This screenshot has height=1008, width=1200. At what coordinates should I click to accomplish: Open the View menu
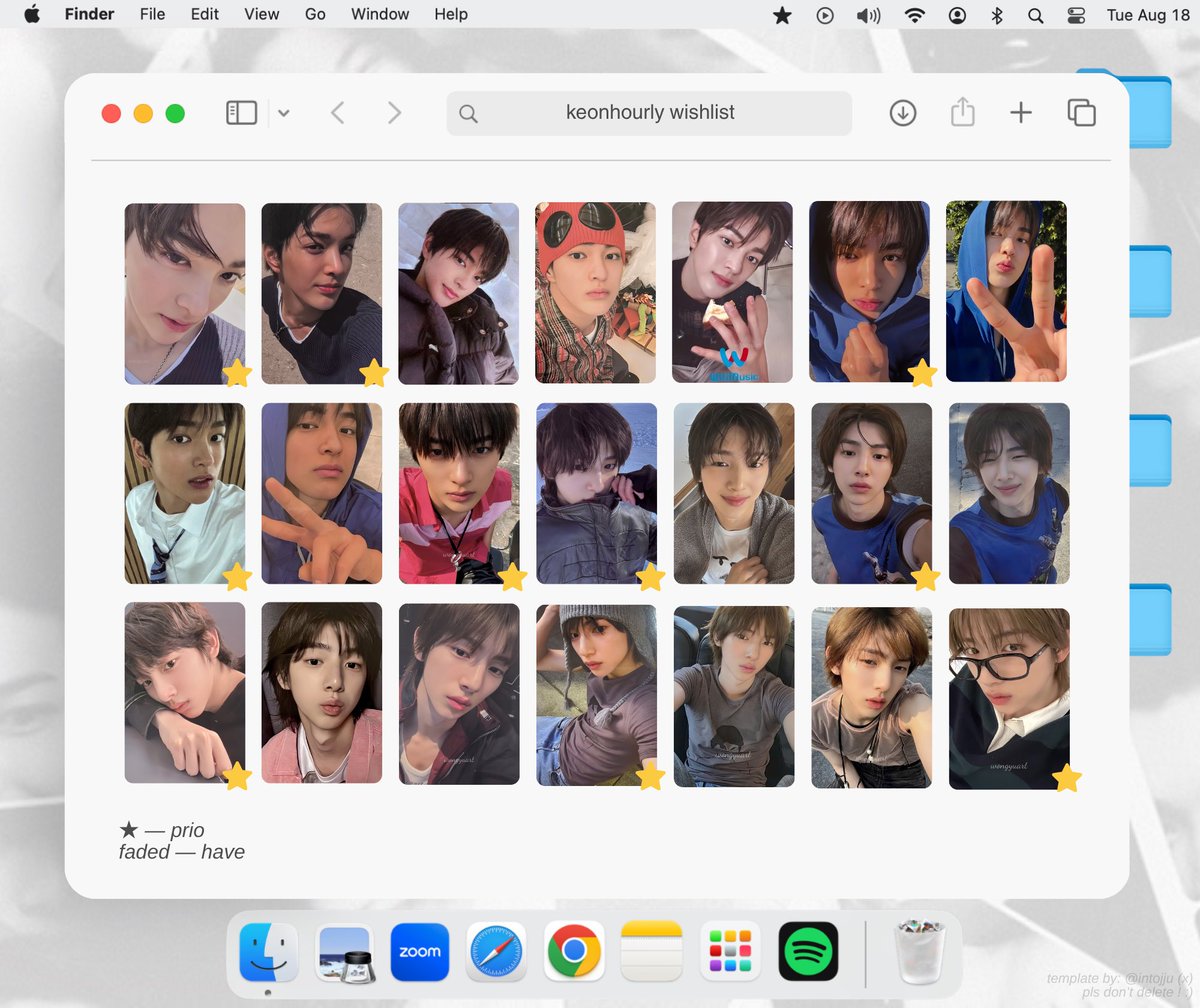[262, 14]
